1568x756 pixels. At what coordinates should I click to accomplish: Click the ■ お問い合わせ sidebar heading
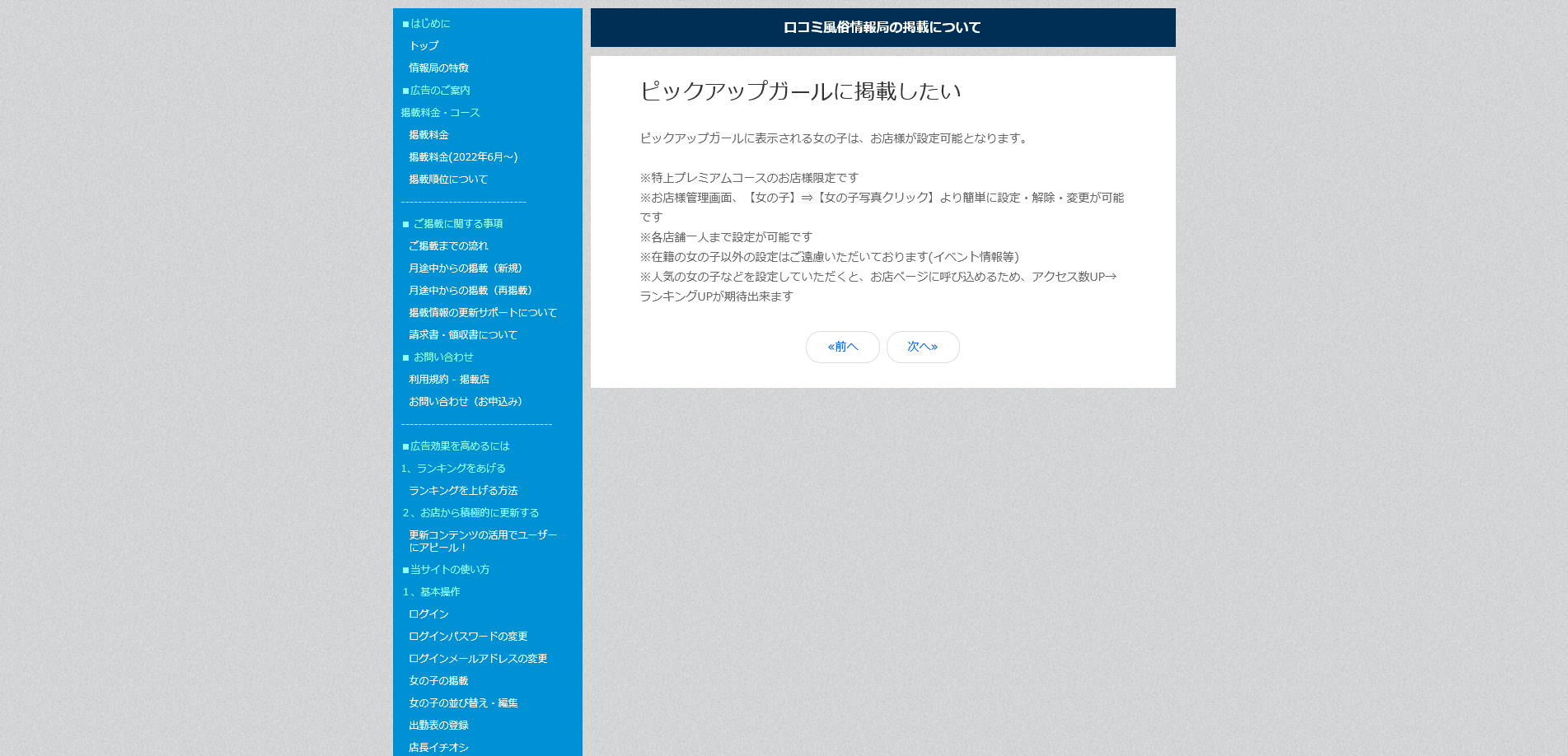[x=438, y=357]
